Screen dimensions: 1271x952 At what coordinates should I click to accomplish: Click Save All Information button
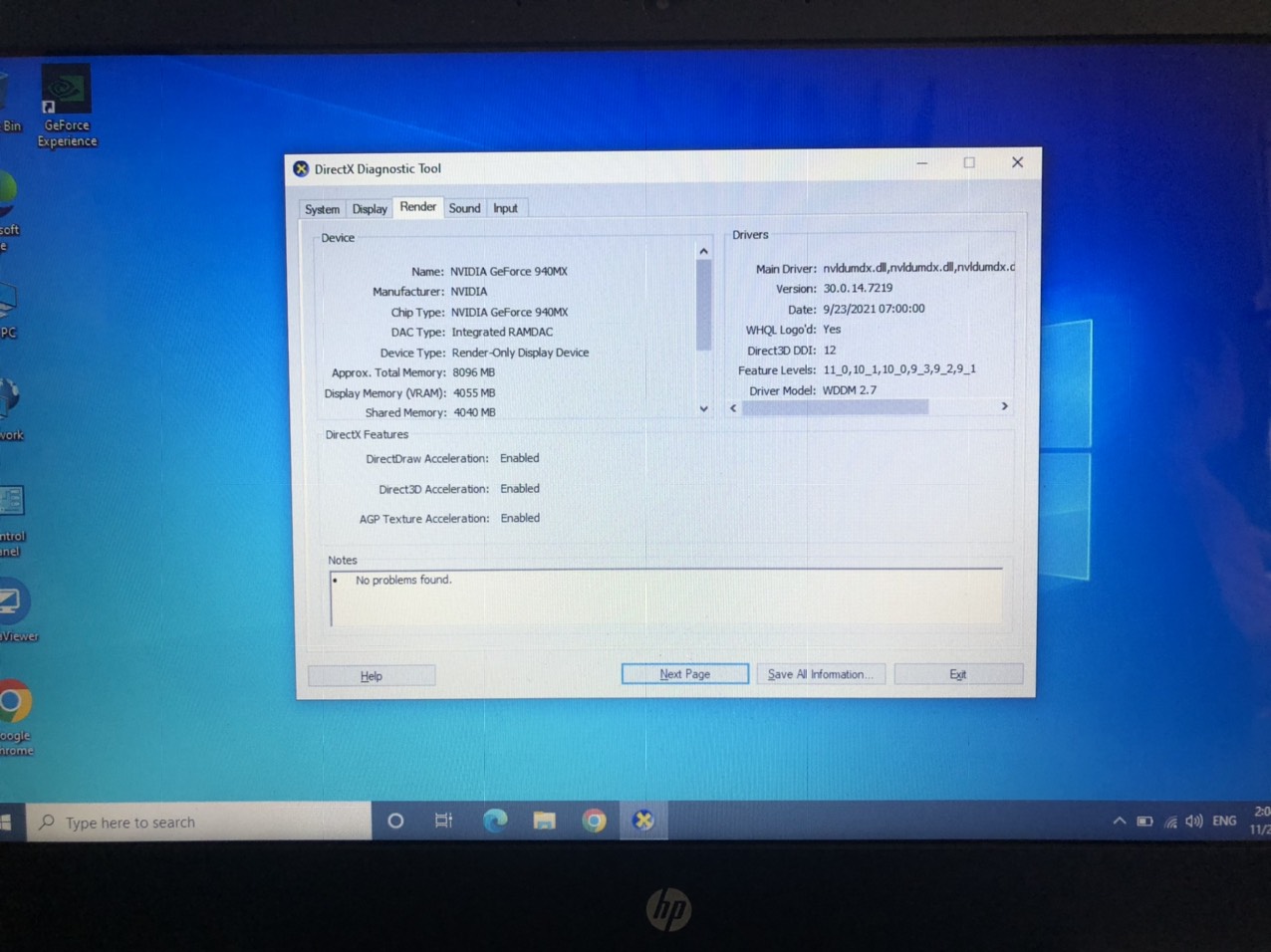click(820, 674)
